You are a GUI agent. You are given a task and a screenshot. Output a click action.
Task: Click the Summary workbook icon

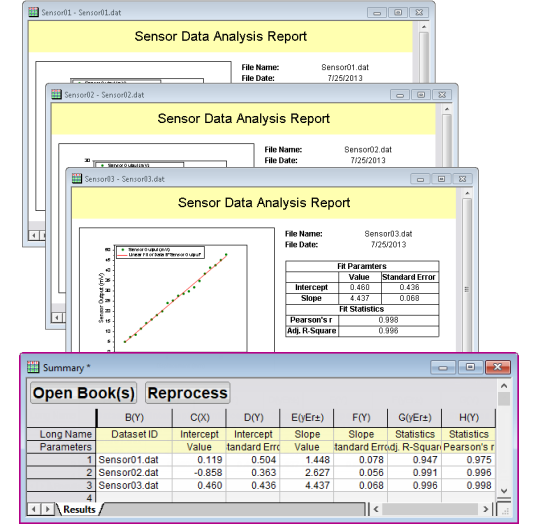33,367
